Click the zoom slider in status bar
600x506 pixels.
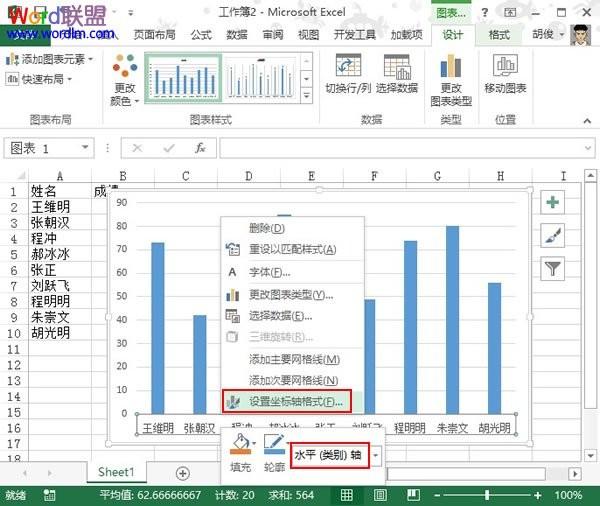tap(485, 495)
